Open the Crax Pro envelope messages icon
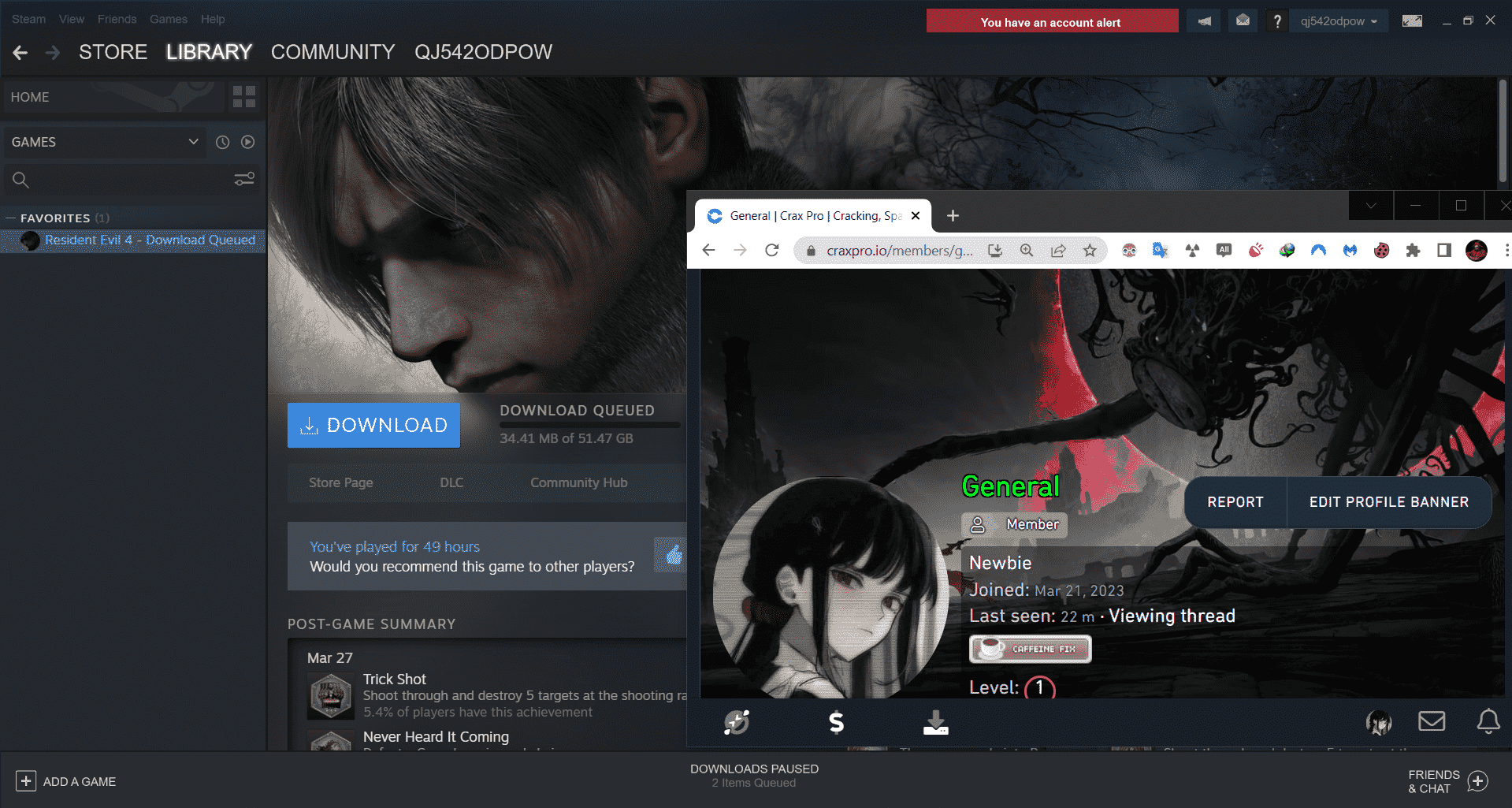The height and width of the screenshot is (808, 1512). 1432,721
